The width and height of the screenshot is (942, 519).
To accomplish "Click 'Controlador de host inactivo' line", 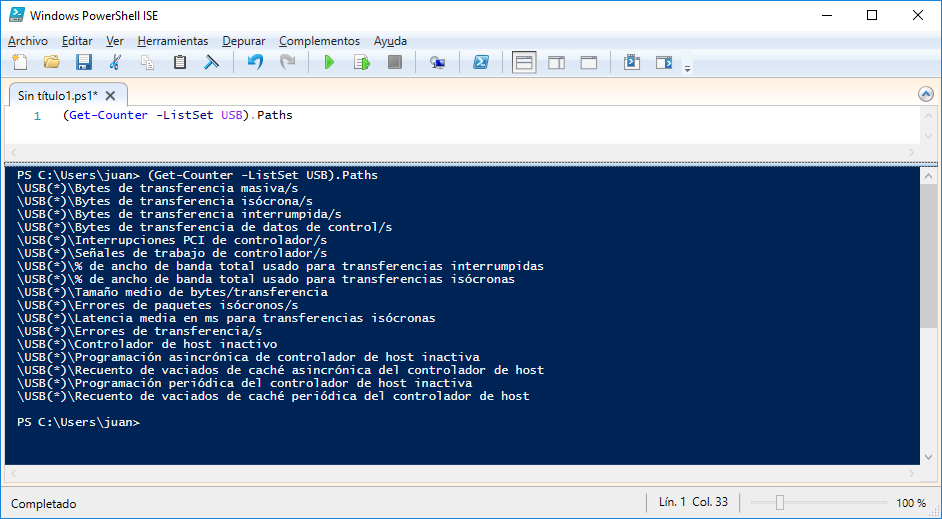I will coord(147,344).
